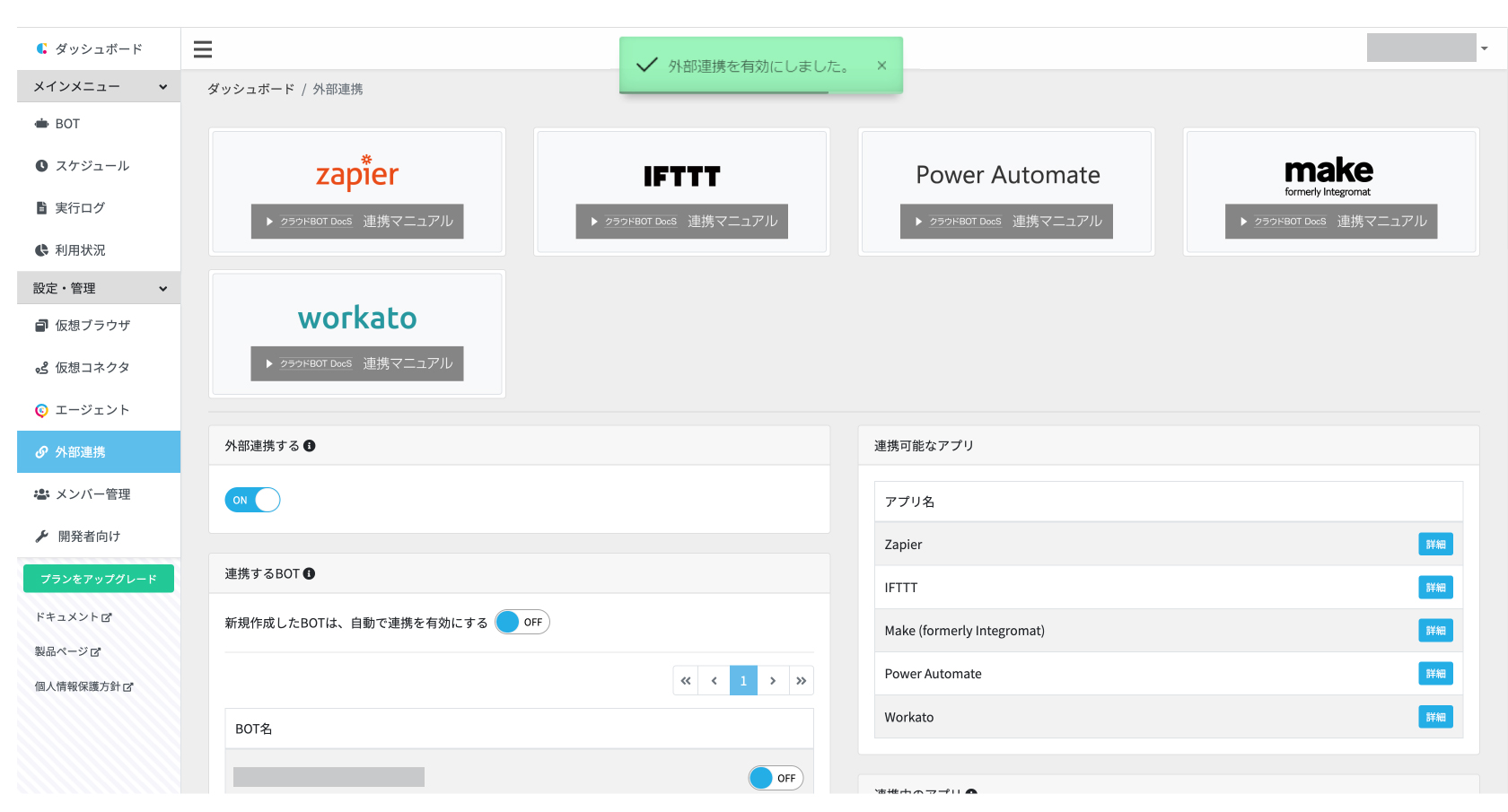The height and width of the screenshot is (812, 1508).
Task: Open IFTTT 連携マニュアル button
Action: coord(682,222)
